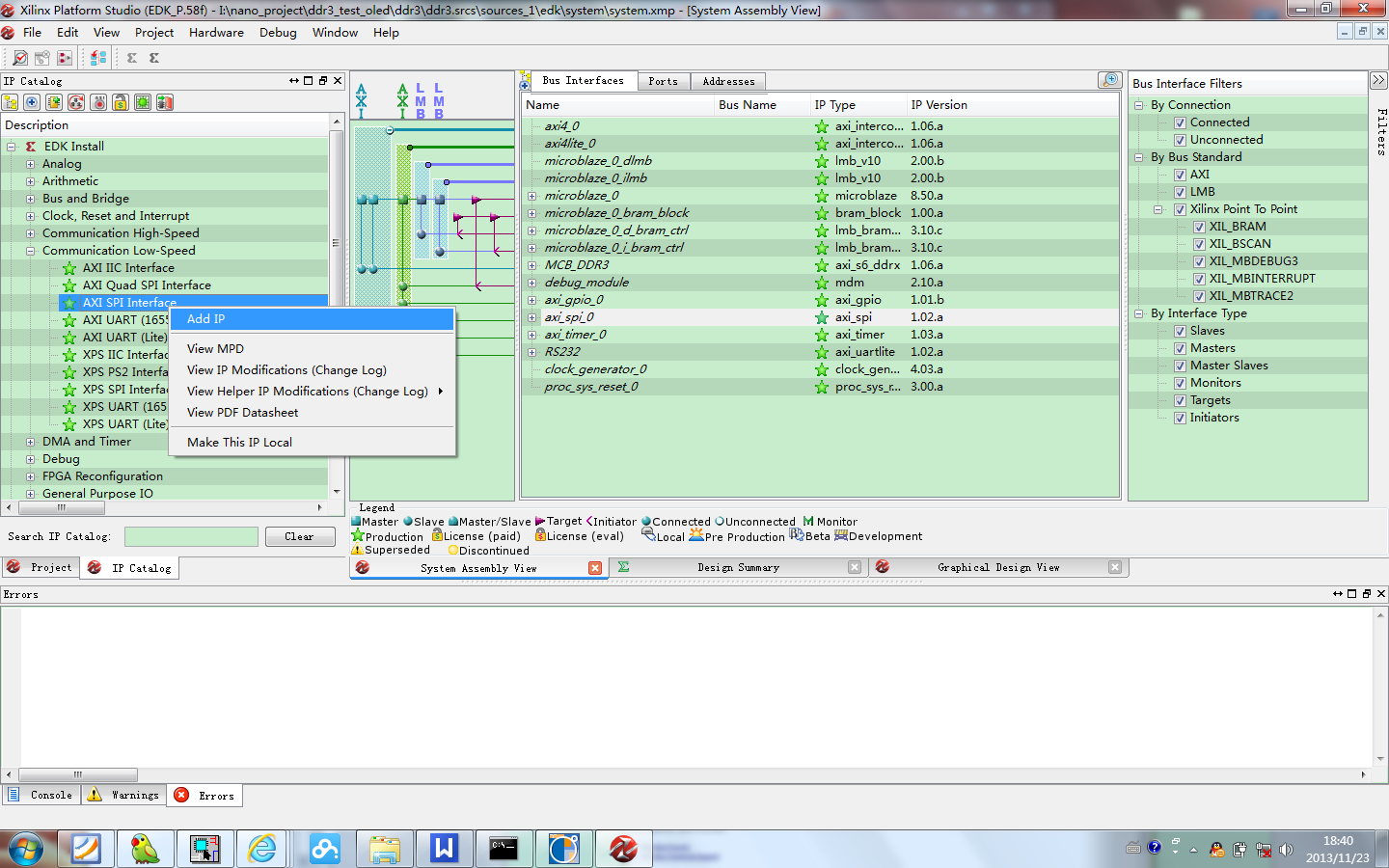Toggle the Monitors interface type checkbox

tap(1180, 383)
